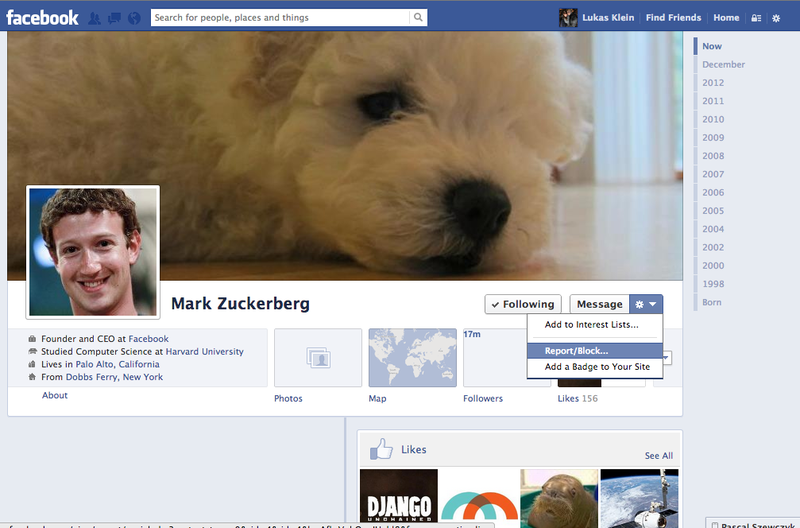The image size is (800, 528).
Task: Open the Facebook employer link
Action: [x=148, y=339]
